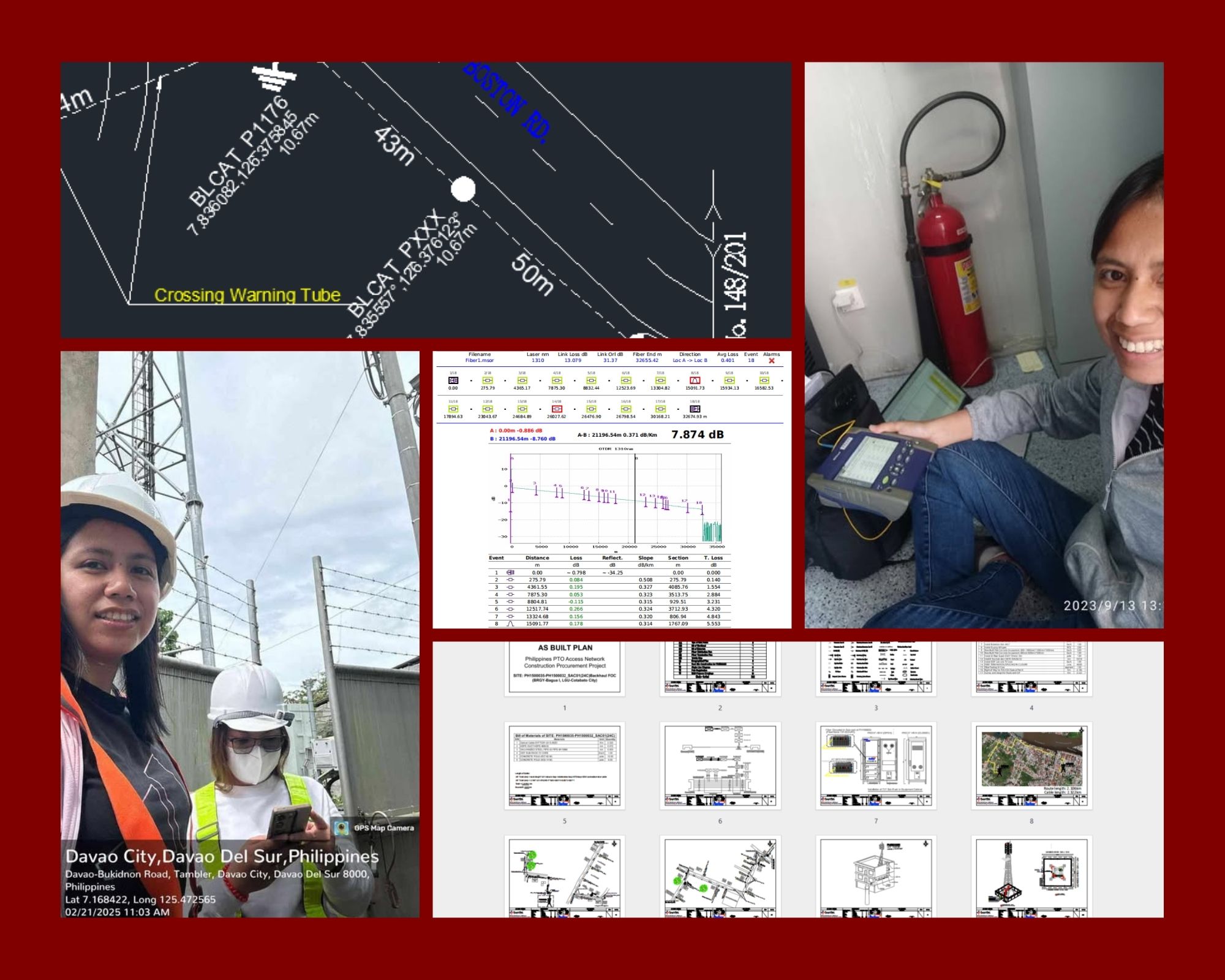Select page 6 schematic diagram thumbnail
1225x980 pixels.
point(720,766)
